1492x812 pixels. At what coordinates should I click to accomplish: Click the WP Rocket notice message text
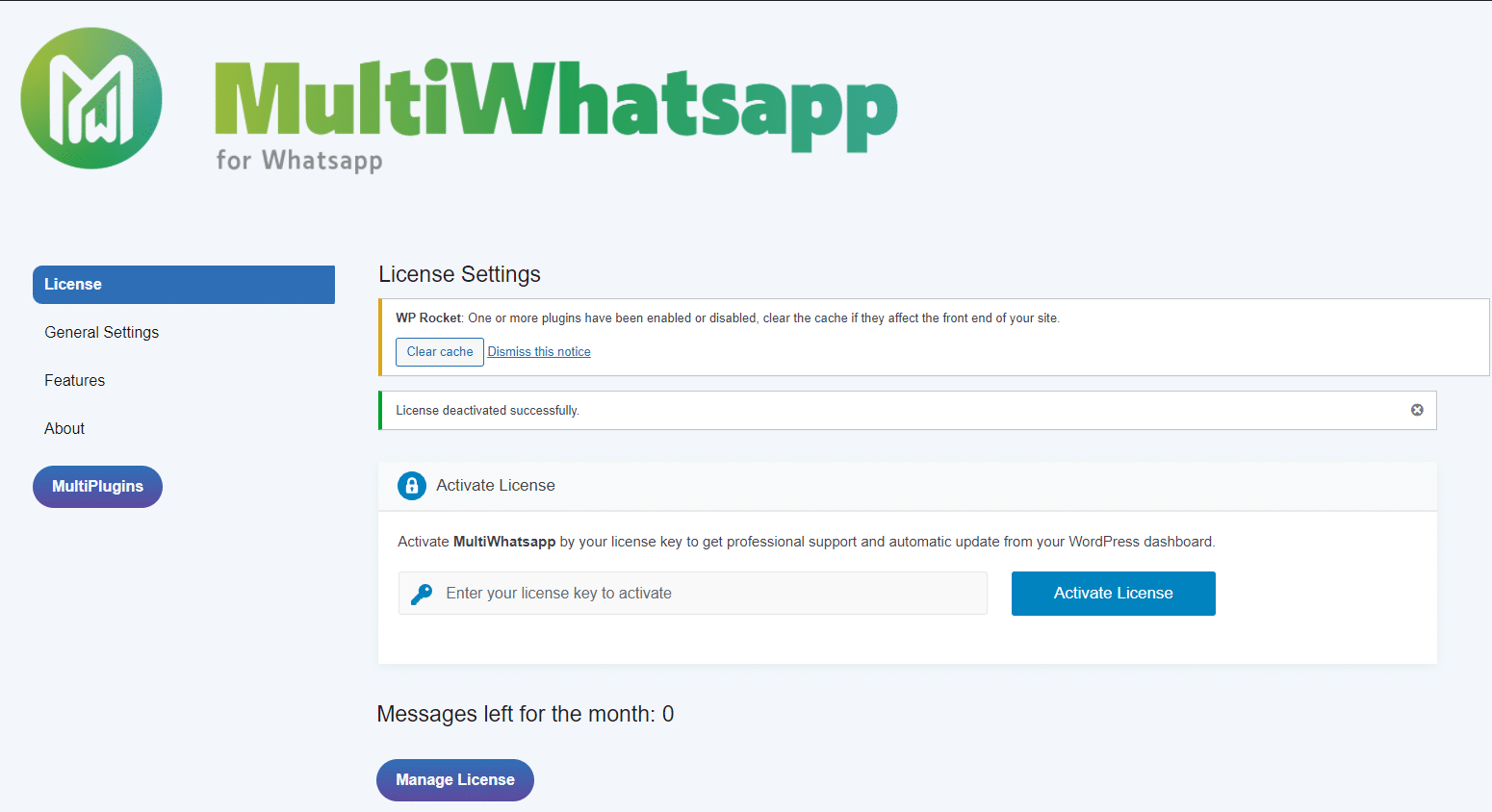(728, 317)
